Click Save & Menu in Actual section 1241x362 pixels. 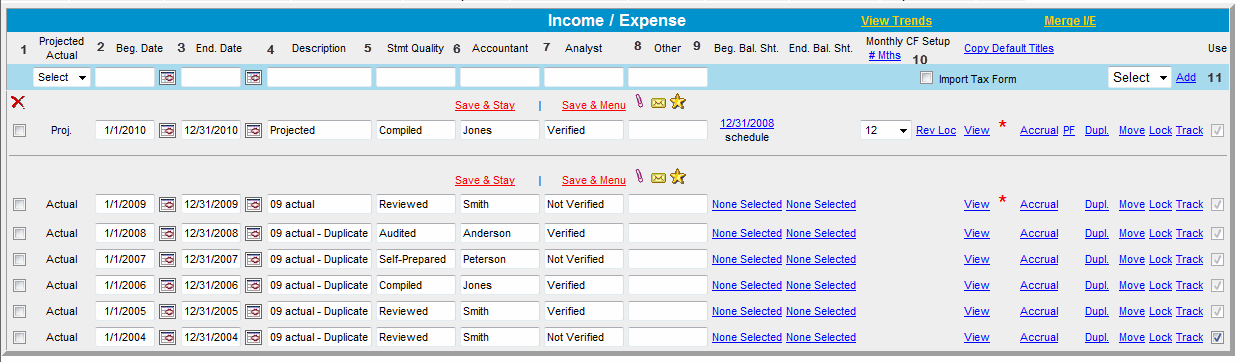pyautogui.click(x=594, y=180)
